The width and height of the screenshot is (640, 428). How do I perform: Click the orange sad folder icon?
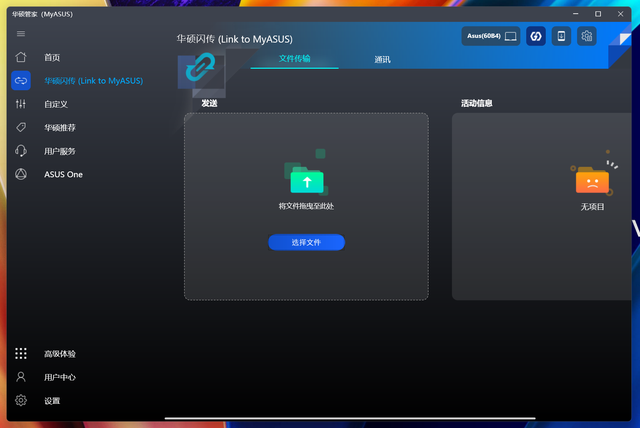[592, 181]
